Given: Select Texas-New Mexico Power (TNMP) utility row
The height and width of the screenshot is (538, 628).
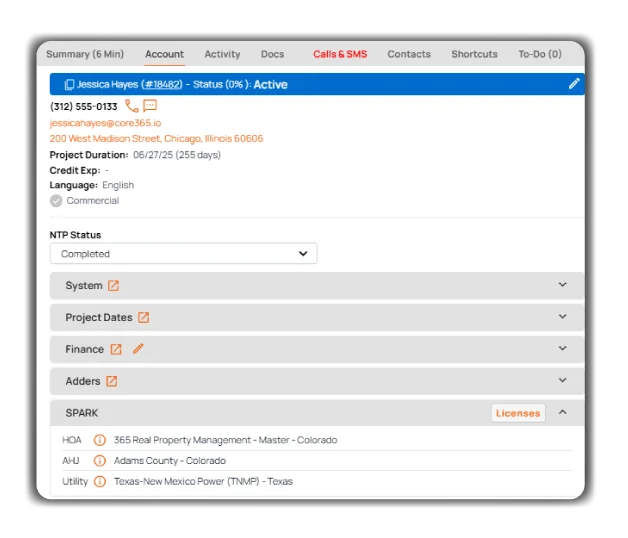Looking at the screenshot, I should pyautogui.click(x=317, y=481).
